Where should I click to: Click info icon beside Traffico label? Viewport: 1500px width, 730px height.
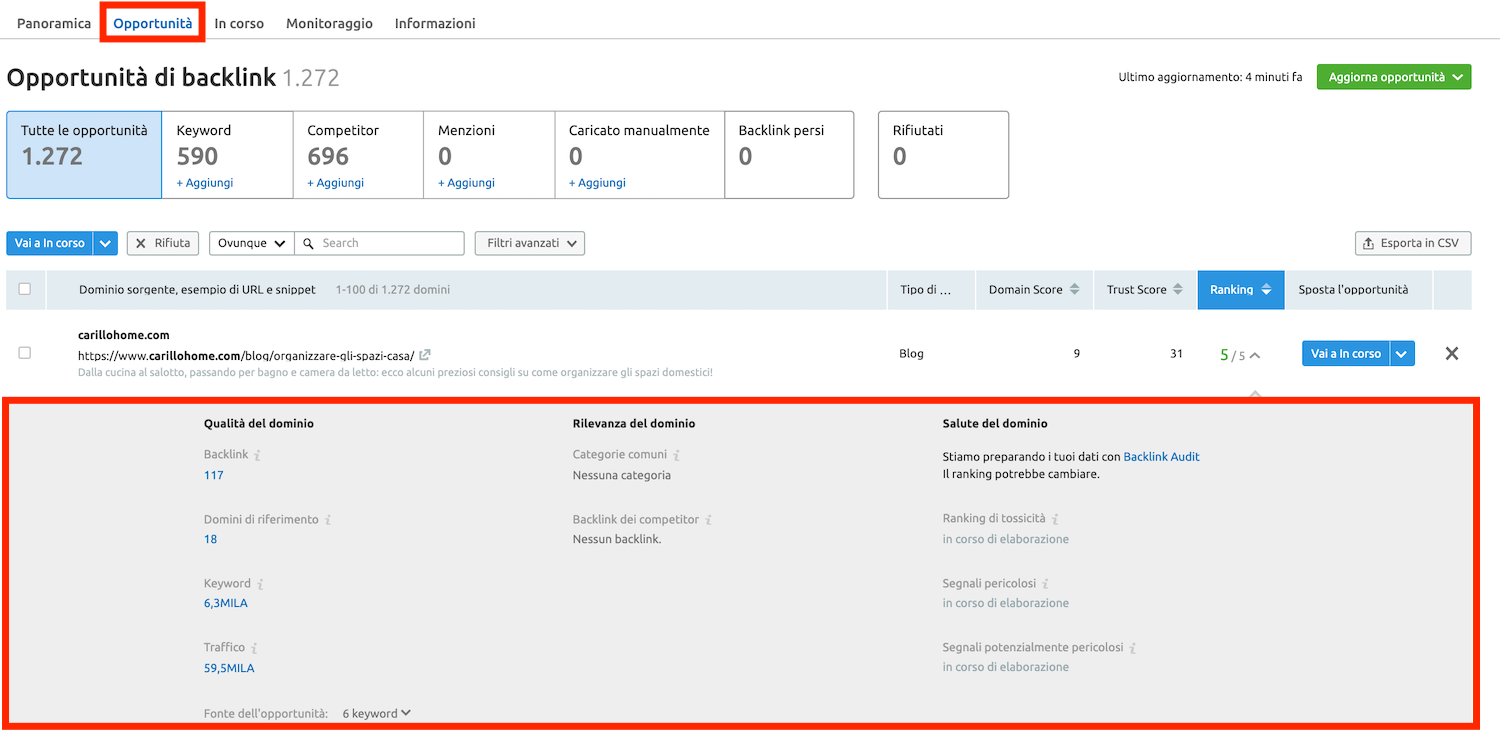254,648
